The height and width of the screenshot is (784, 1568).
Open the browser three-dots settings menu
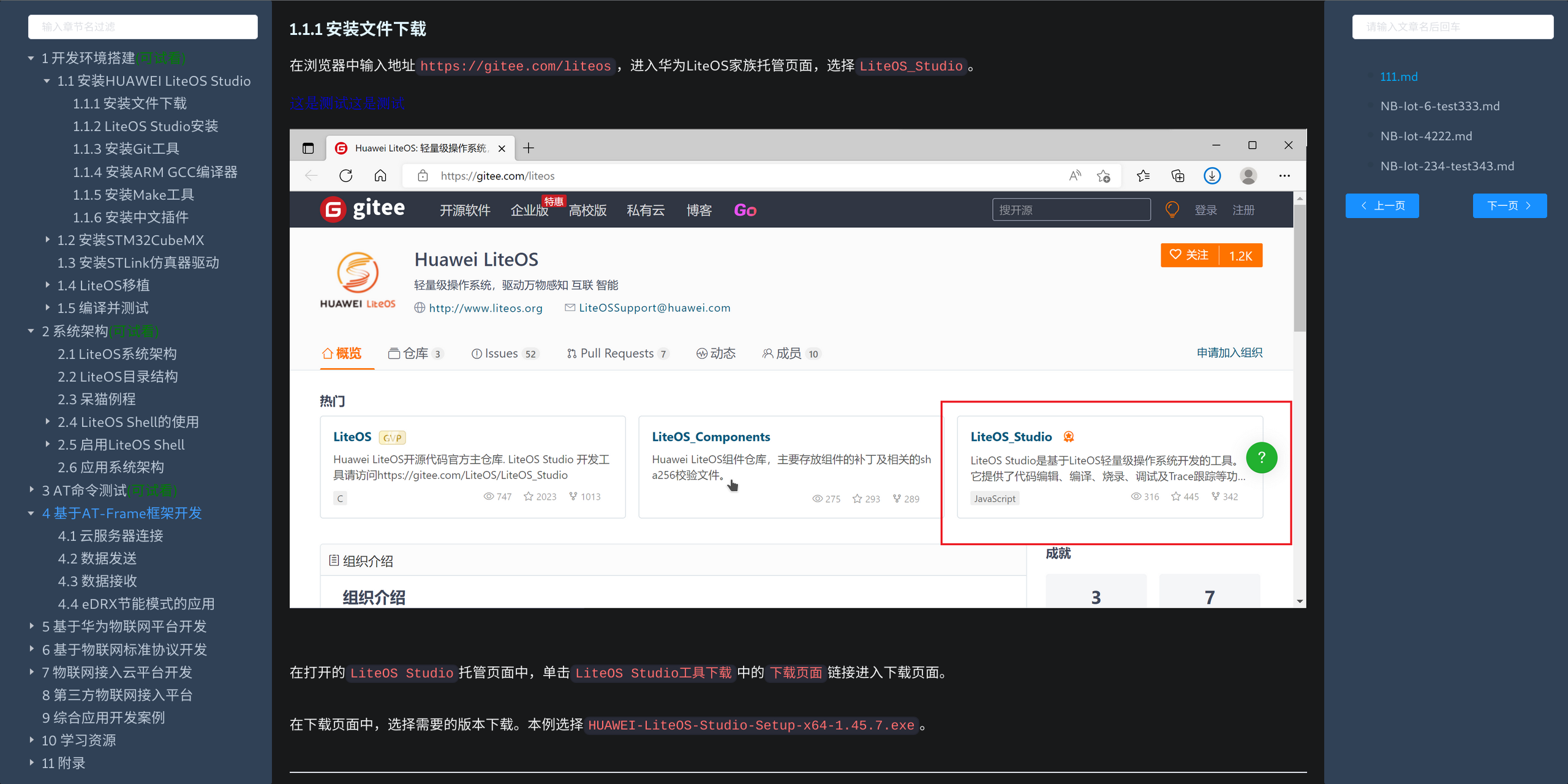(1284, 176)
